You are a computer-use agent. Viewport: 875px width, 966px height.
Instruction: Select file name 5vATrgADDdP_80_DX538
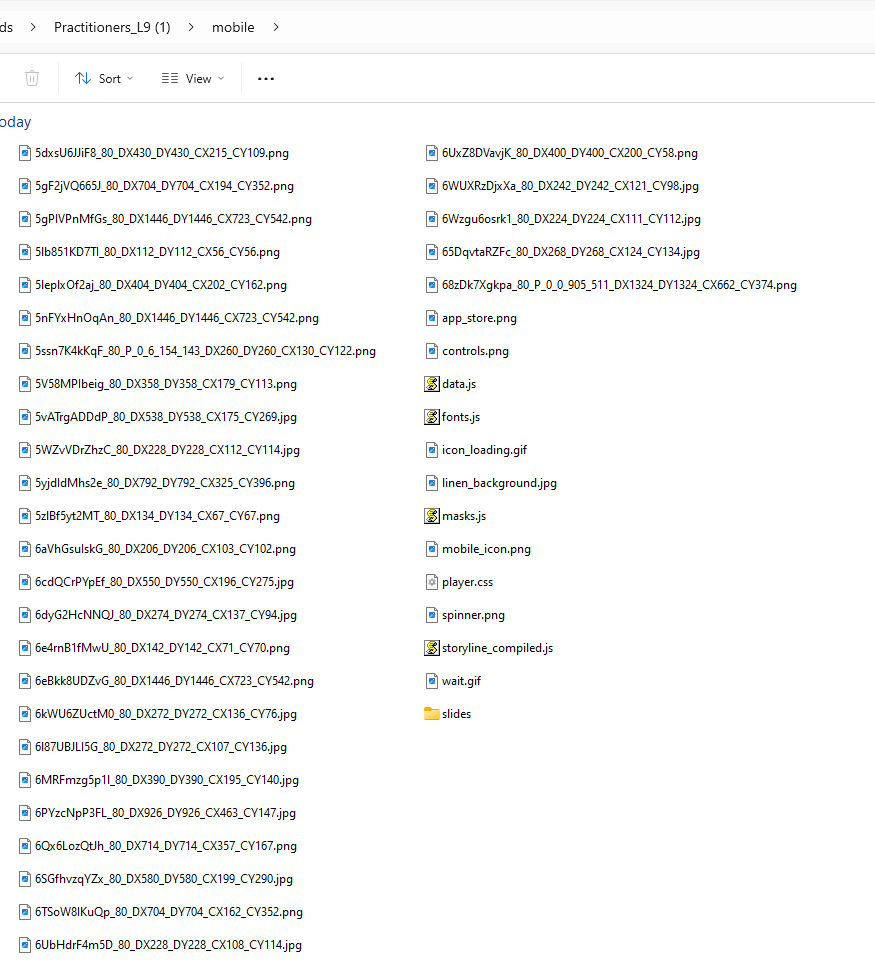click(166, 416)
